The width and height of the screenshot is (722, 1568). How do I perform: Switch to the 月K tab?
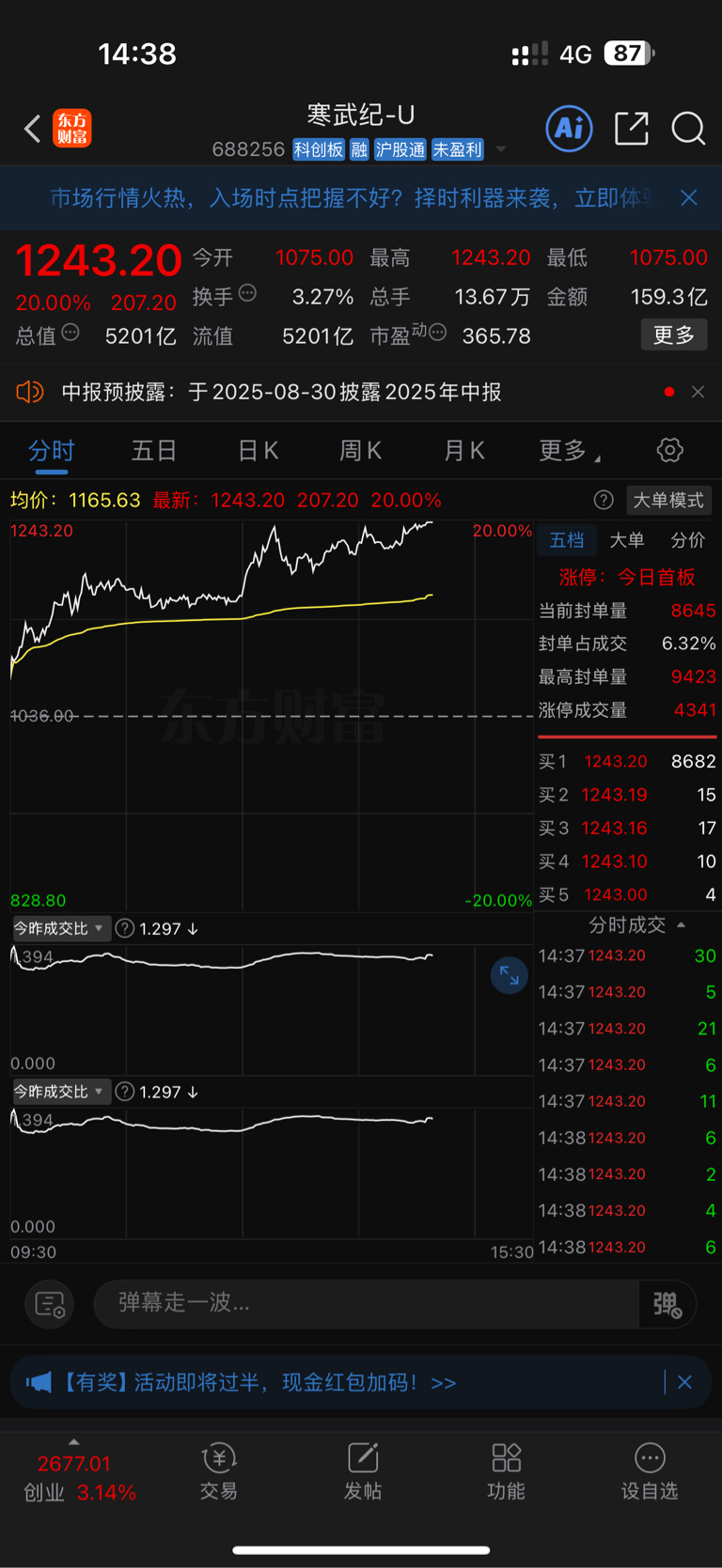(463, 451)
